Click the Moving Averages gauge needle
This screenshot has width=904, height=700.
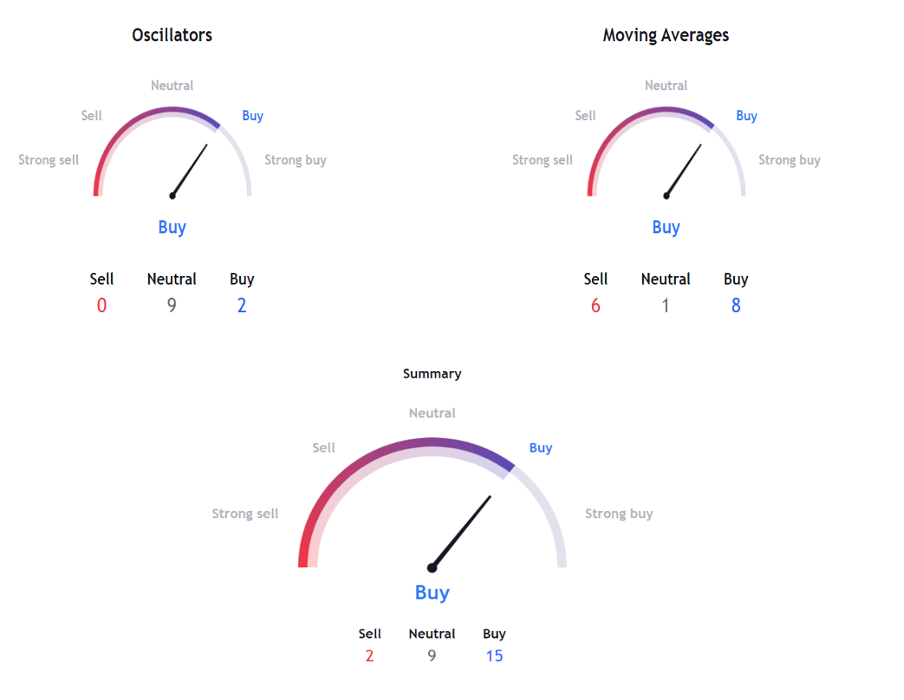(683, 171)
